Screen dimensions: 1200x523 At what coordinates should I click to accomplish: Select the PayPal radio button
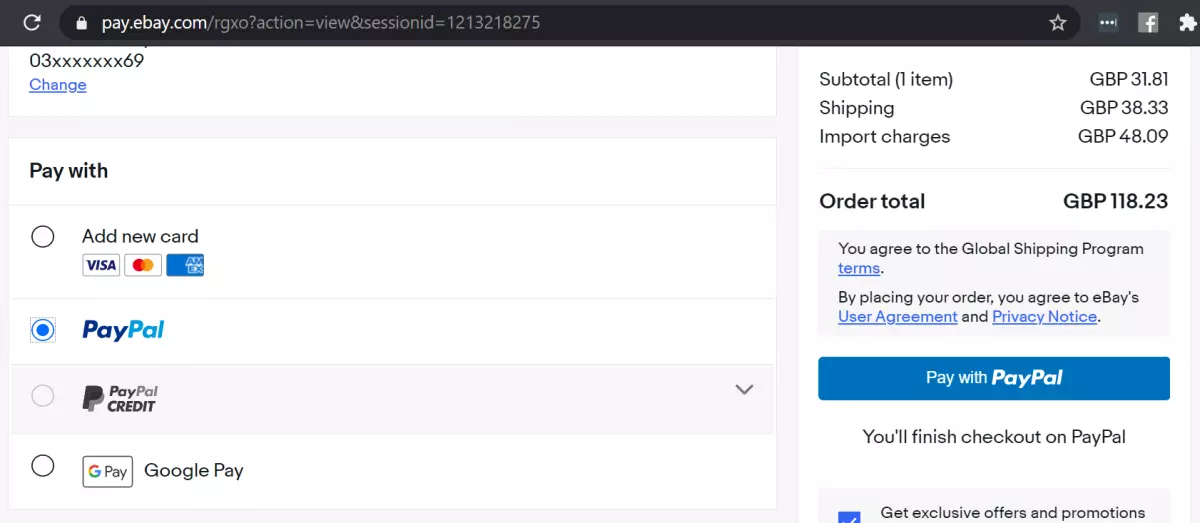coord(43,330)
